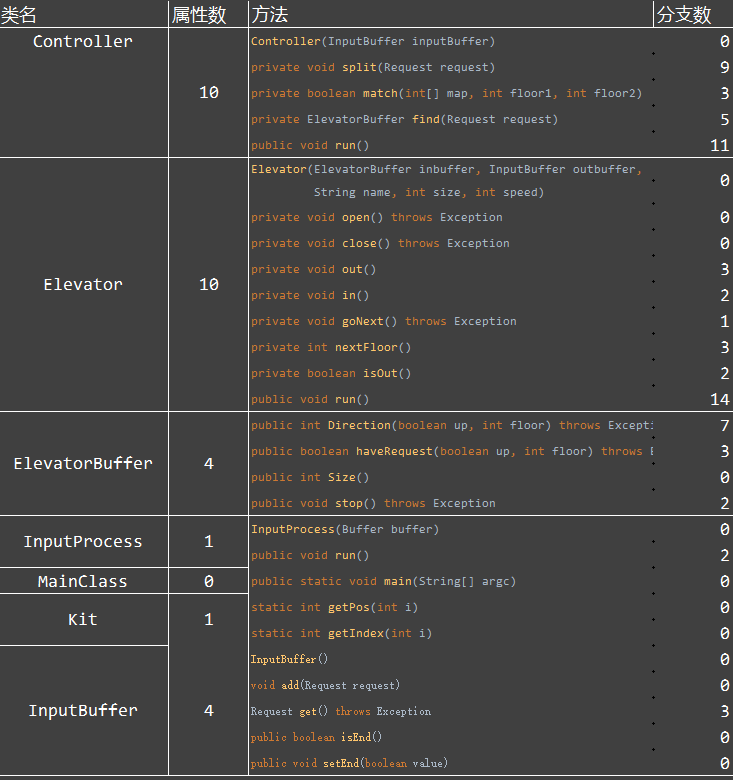Screen dimensions: 733x780
Task: Click the getIndex(int i) method row
Action: (341, 634)
